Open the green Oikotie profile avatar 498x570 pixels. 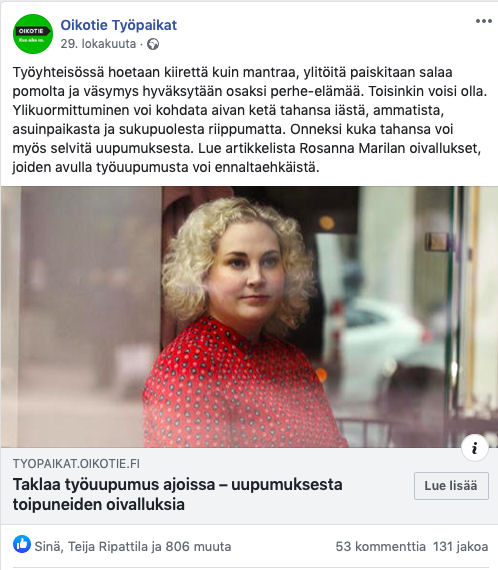[33, 34]
